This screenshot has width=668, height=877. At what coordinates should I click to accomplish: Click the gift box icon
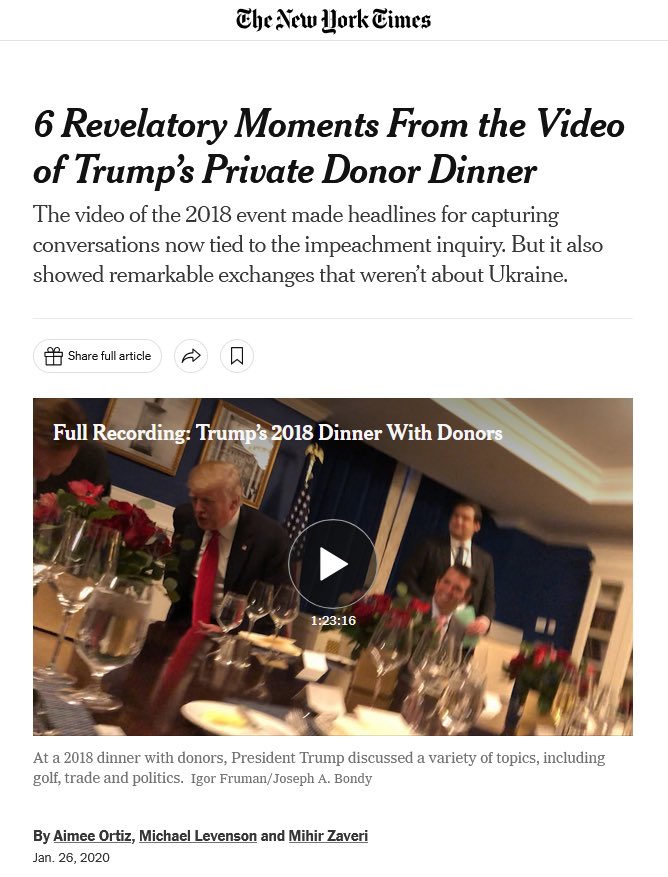coord(53,356)
